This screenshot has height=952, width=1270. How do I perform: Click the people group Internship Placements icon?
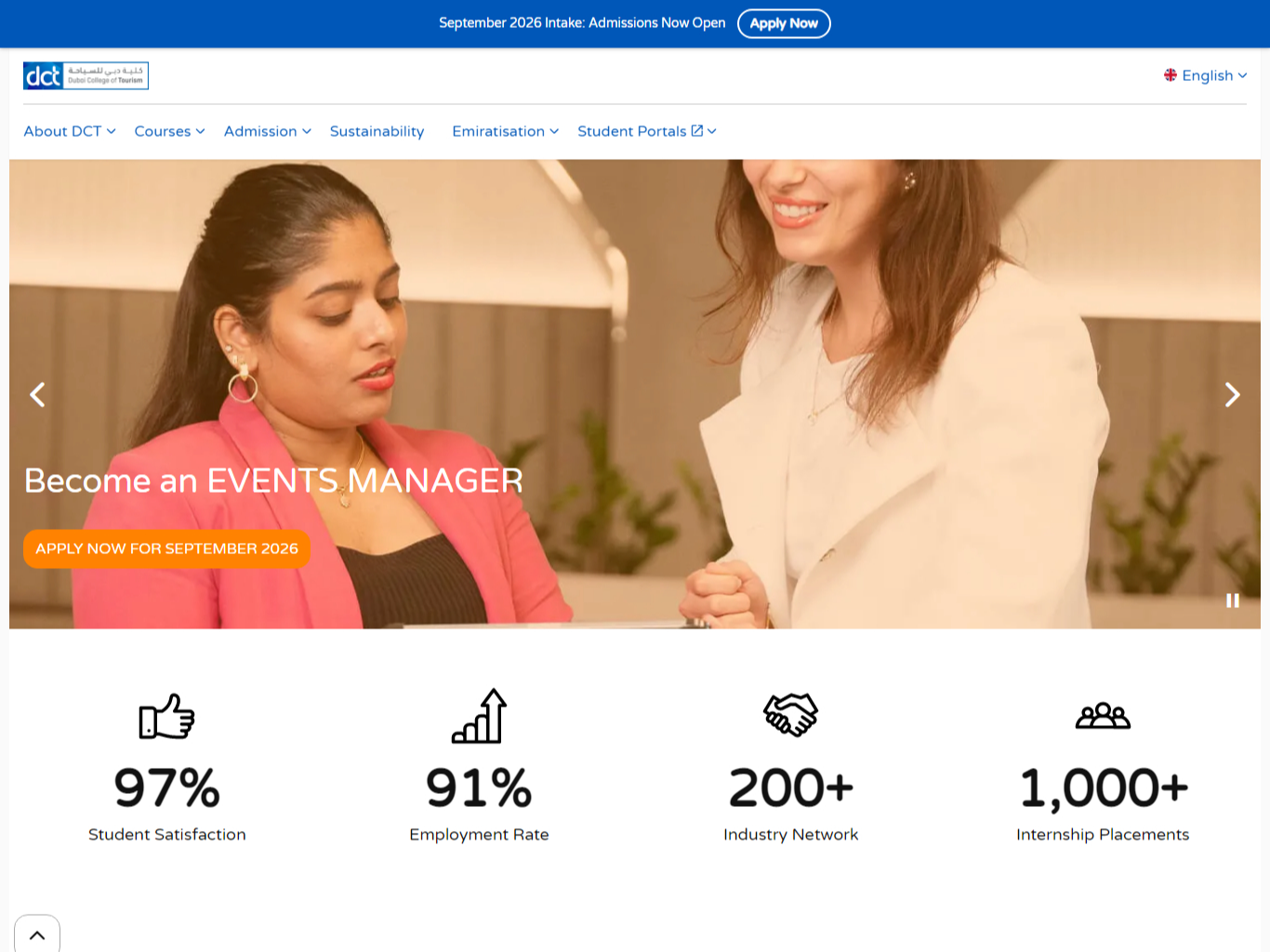[1103, 716]
